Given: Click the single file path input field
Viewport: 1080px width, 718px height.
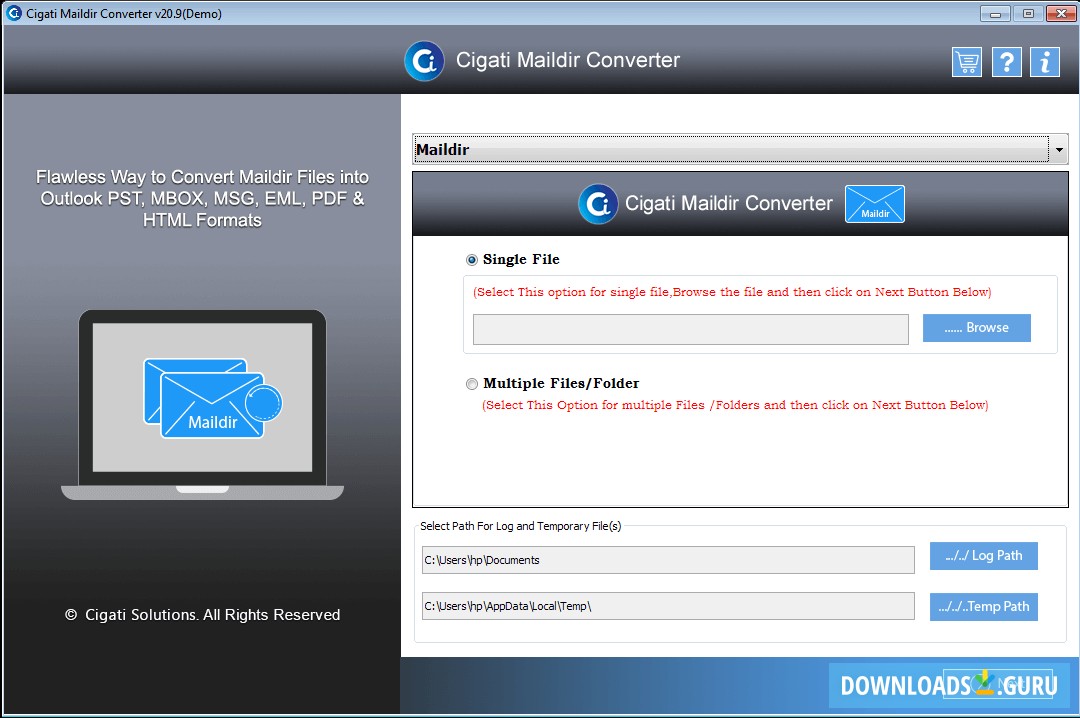Looking at the screenshot, I should (x=690, y=328).
